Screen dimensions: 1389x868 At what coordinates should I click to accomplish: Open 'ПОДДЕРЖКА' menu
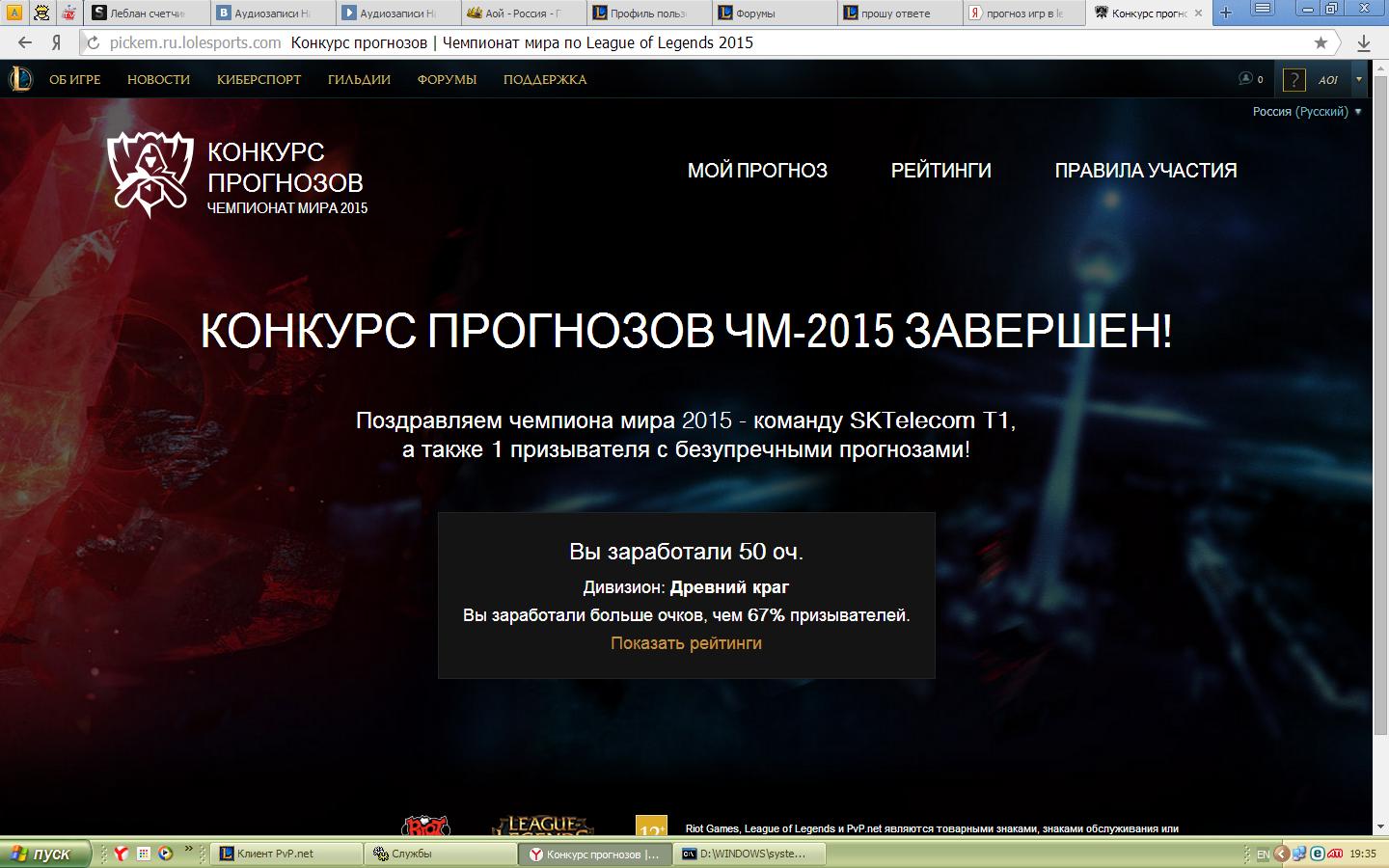545,80
